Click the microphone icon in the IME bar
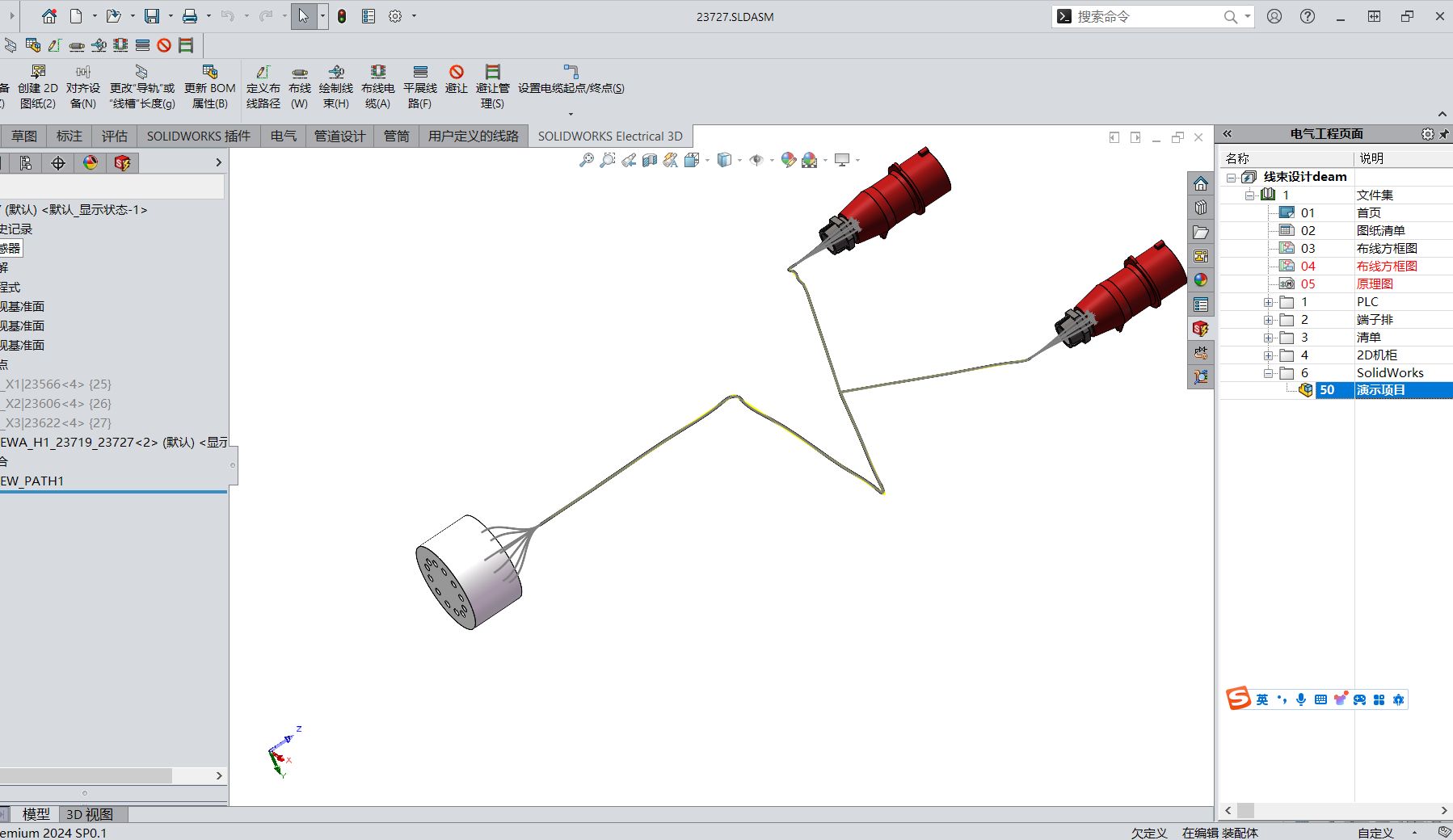Screen dimensions: 1453x840 pos(1301,699)
